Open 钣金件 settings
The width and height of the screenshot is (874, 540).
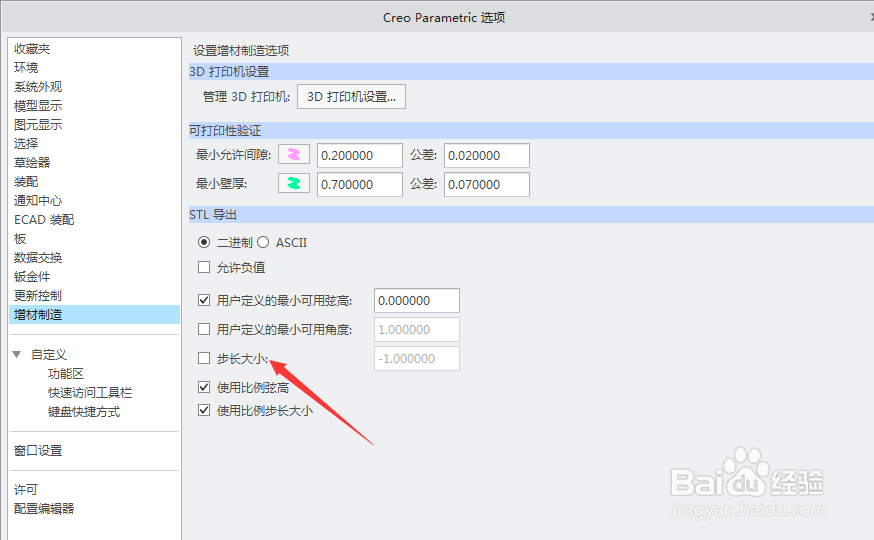click(32, 276)
